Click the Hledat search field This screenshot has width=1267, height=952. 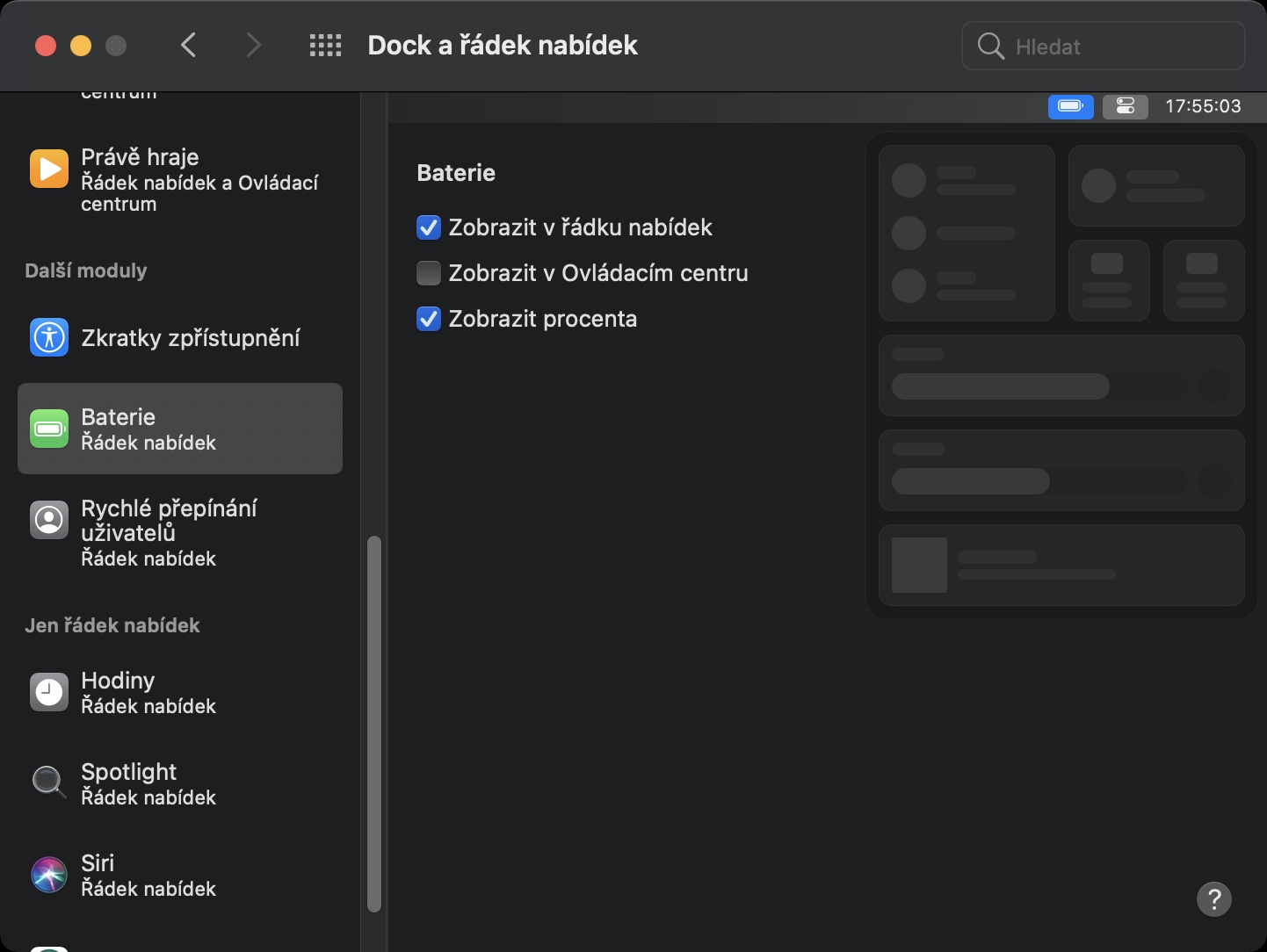1116,47
